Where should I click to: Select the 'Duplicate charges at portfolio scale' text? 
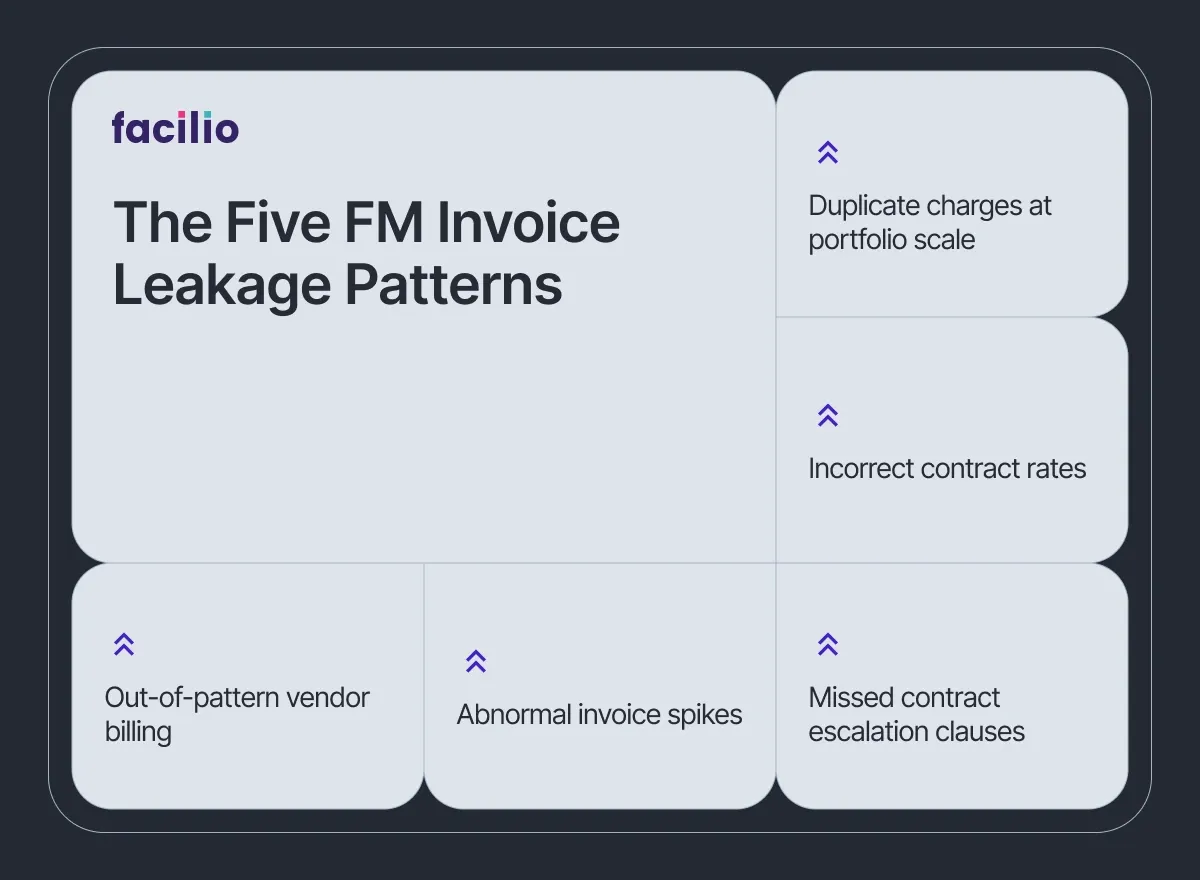click(929, 223)
